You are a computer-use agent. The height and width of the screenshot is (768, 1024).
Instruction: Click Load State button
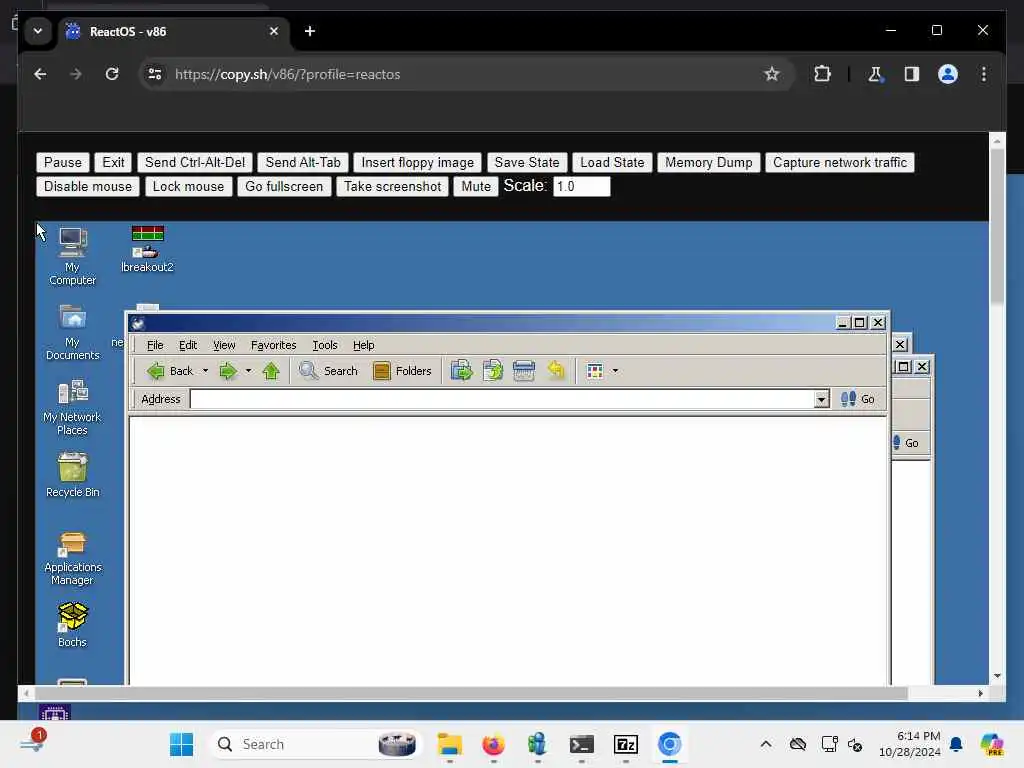pyautogui.click(x=613, y=163)
